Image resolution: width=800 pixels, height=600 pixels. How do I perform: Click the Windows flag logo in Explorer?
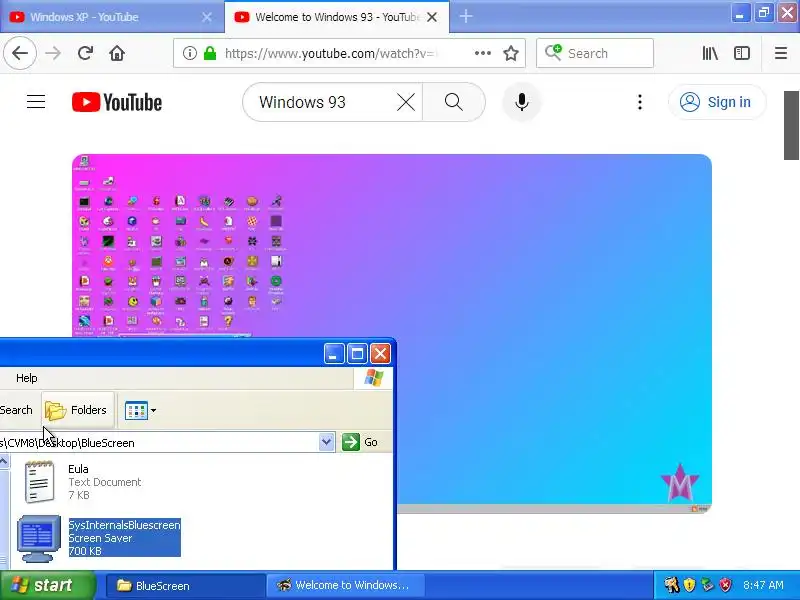[373, 378]
